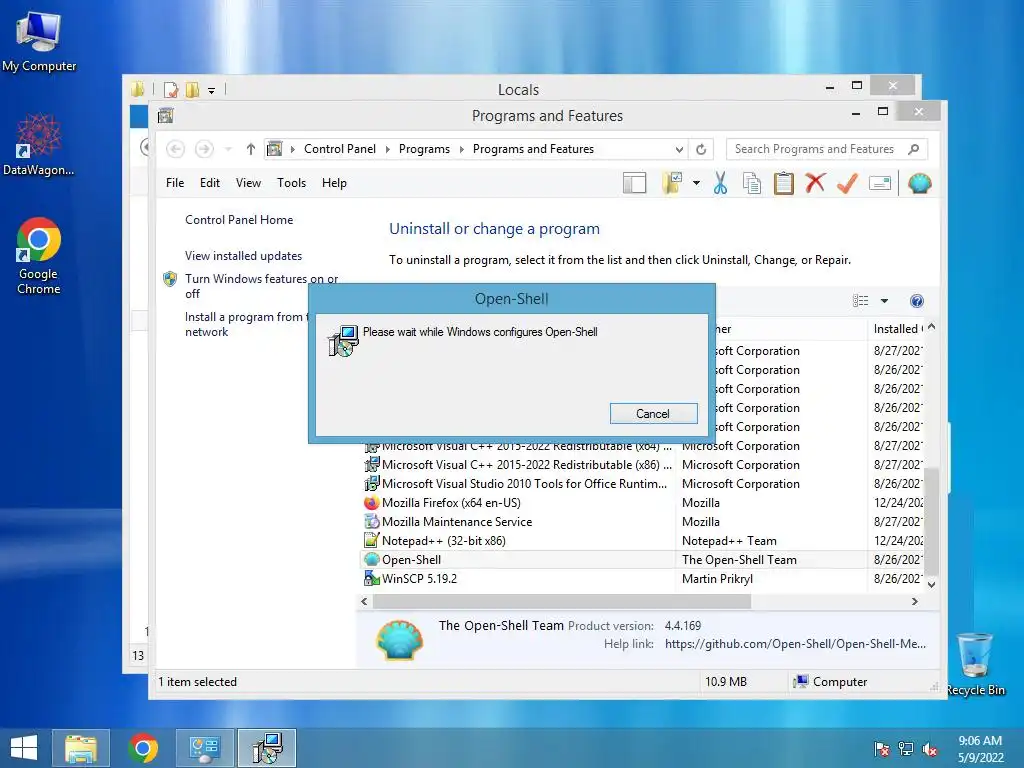The width and height of the screenshot is (1024, 768).
Task: Open Google Chrome desktop shortcut
Action: point(39,255)
